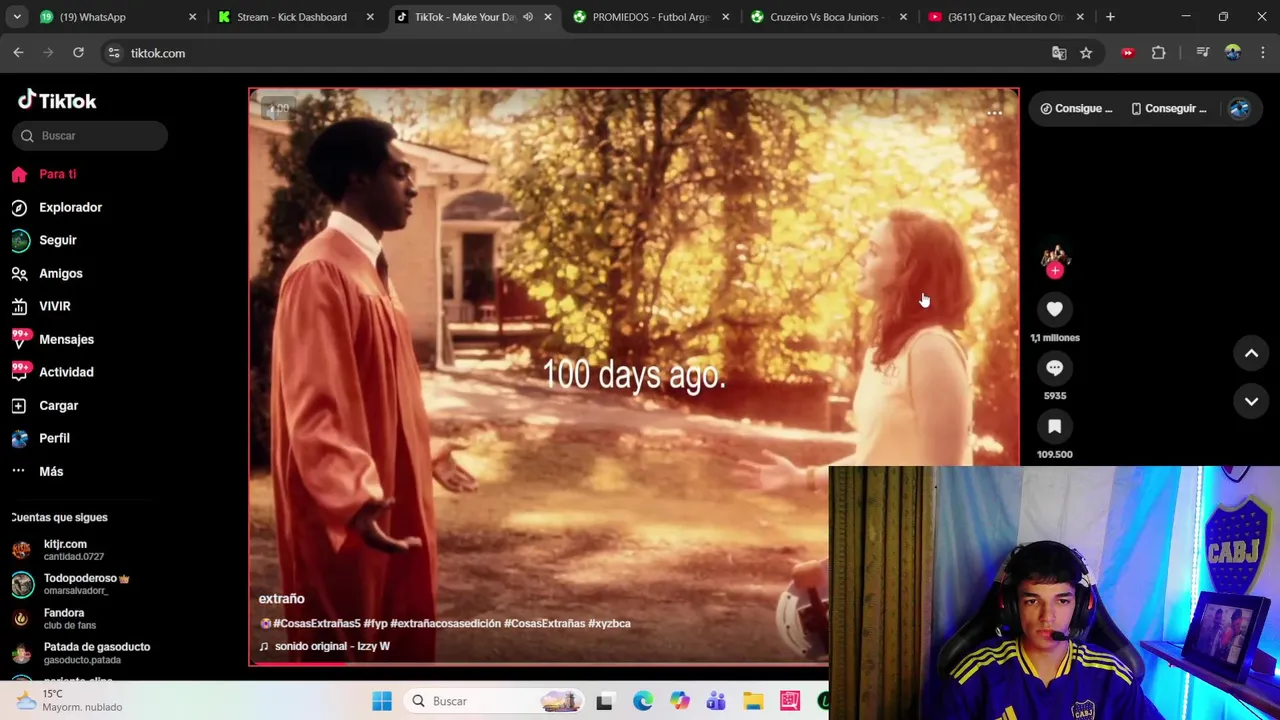Translate this page icon
Screen dimensions: 1280x720
[1059, 53]
